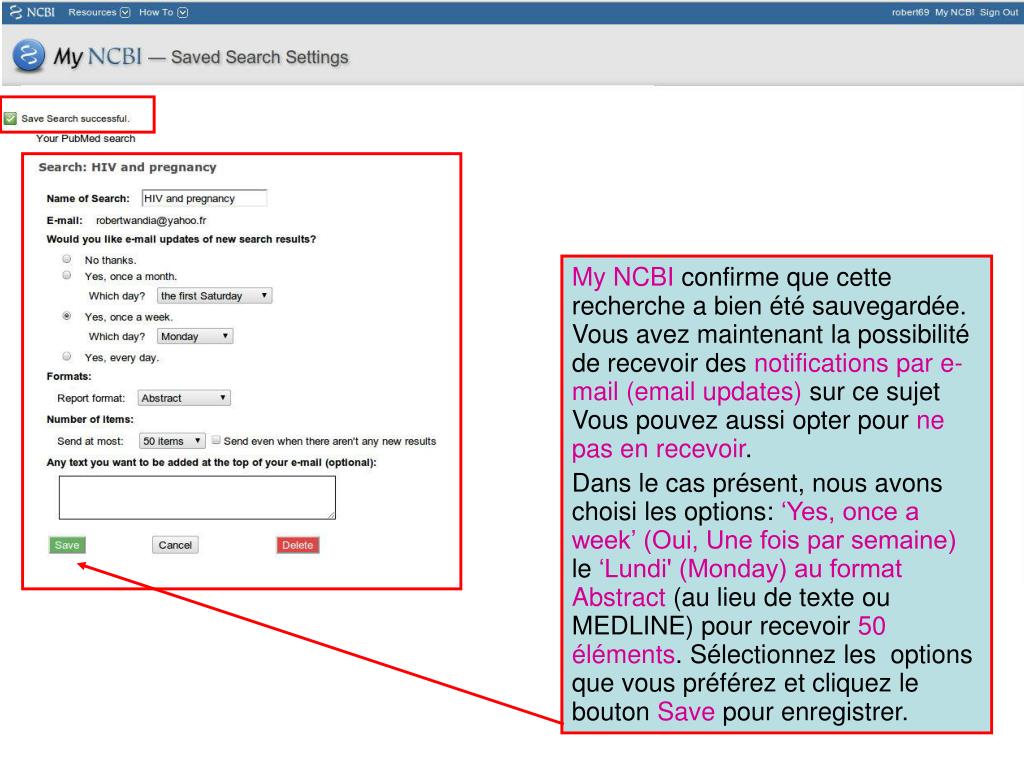Click the red Delete button

(298, 545)
